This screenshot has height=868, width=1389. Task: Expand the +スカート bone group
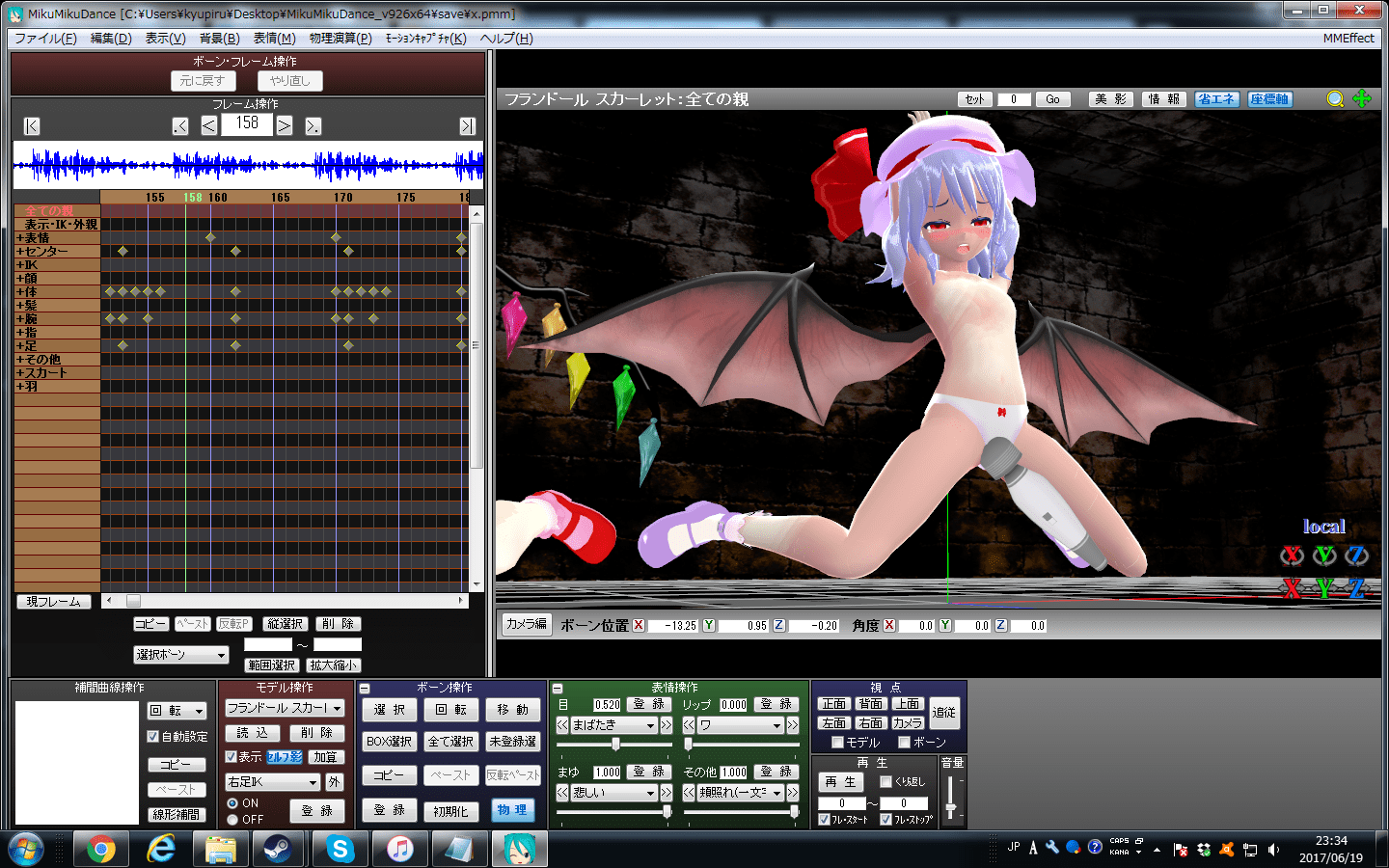[x=57, y=373]
